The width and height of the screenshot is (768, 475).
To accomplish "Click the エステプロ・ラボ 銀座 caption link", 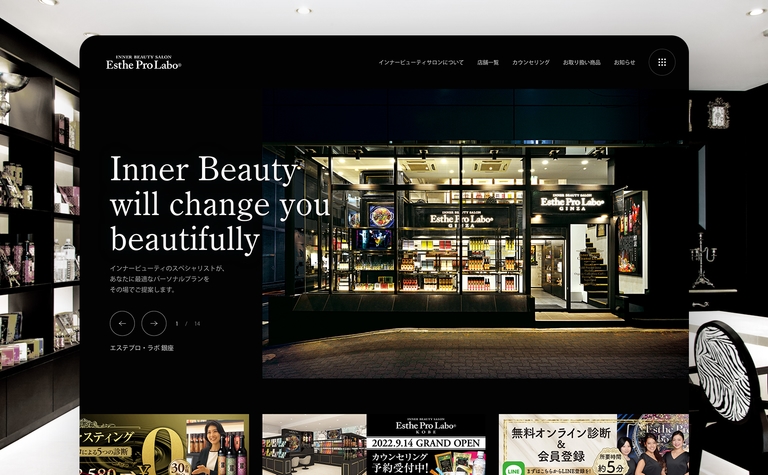I will (x=141, y=348).
